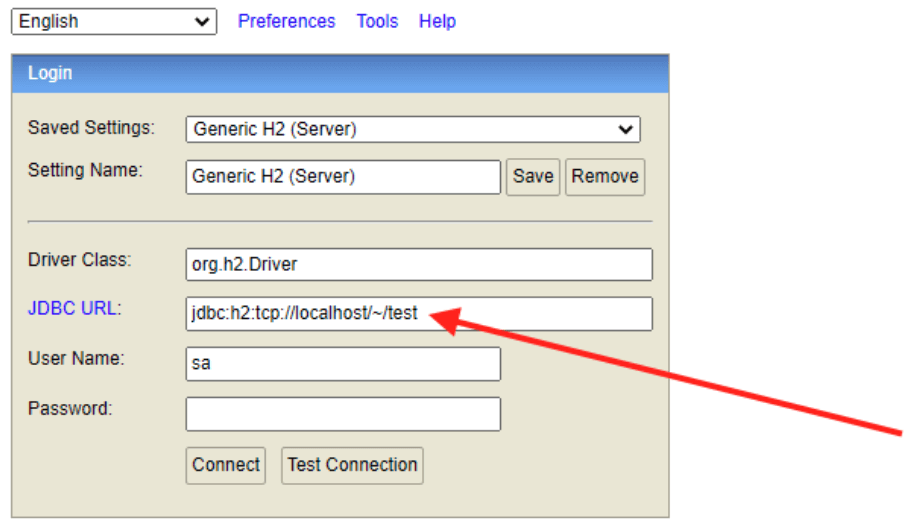Click the User Name input field
The width and height of the screenshot is (918, 530).
(343, 364)
